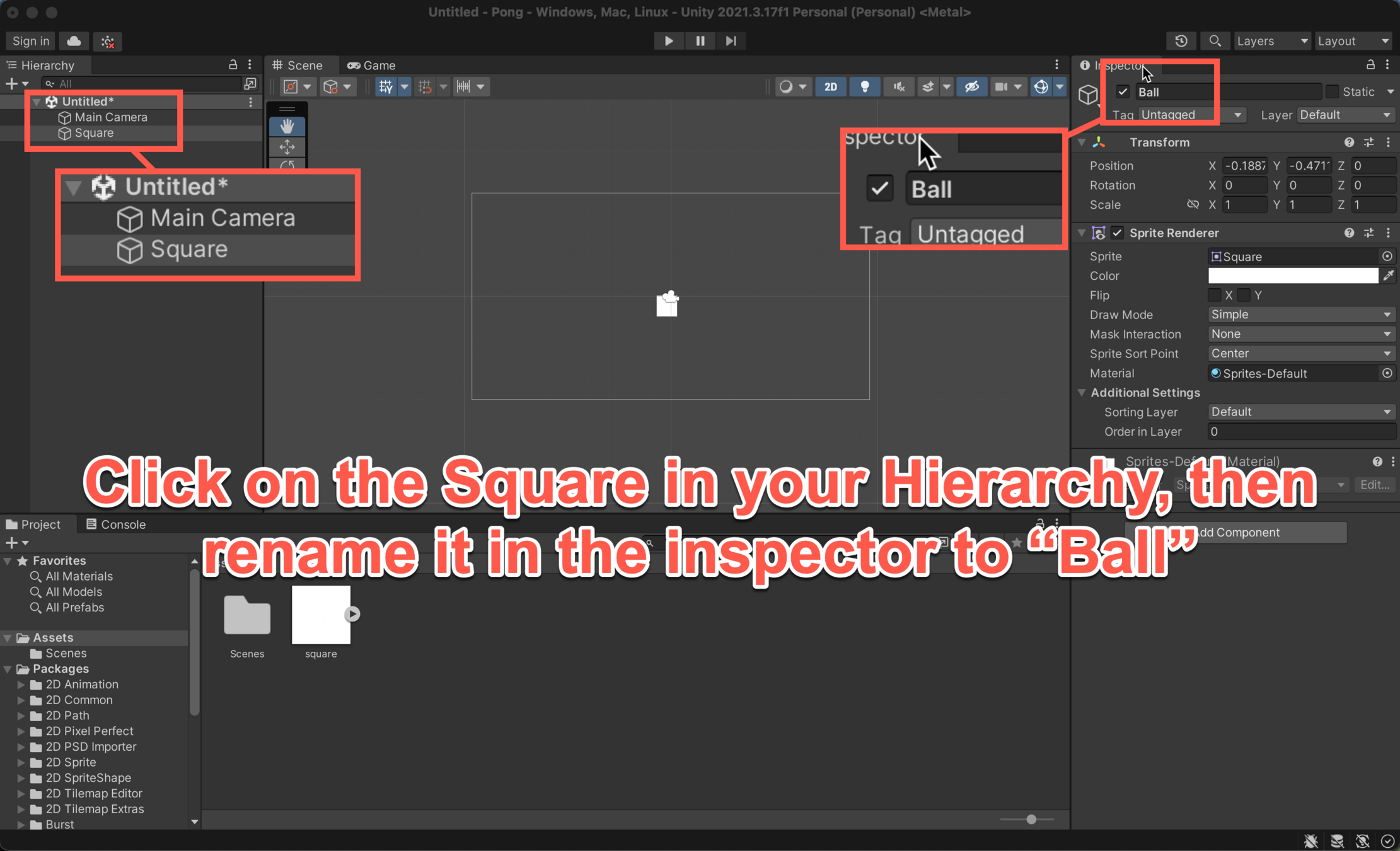Enable the Static checkbox
1400x851 pixels.
click(1332, 92)
